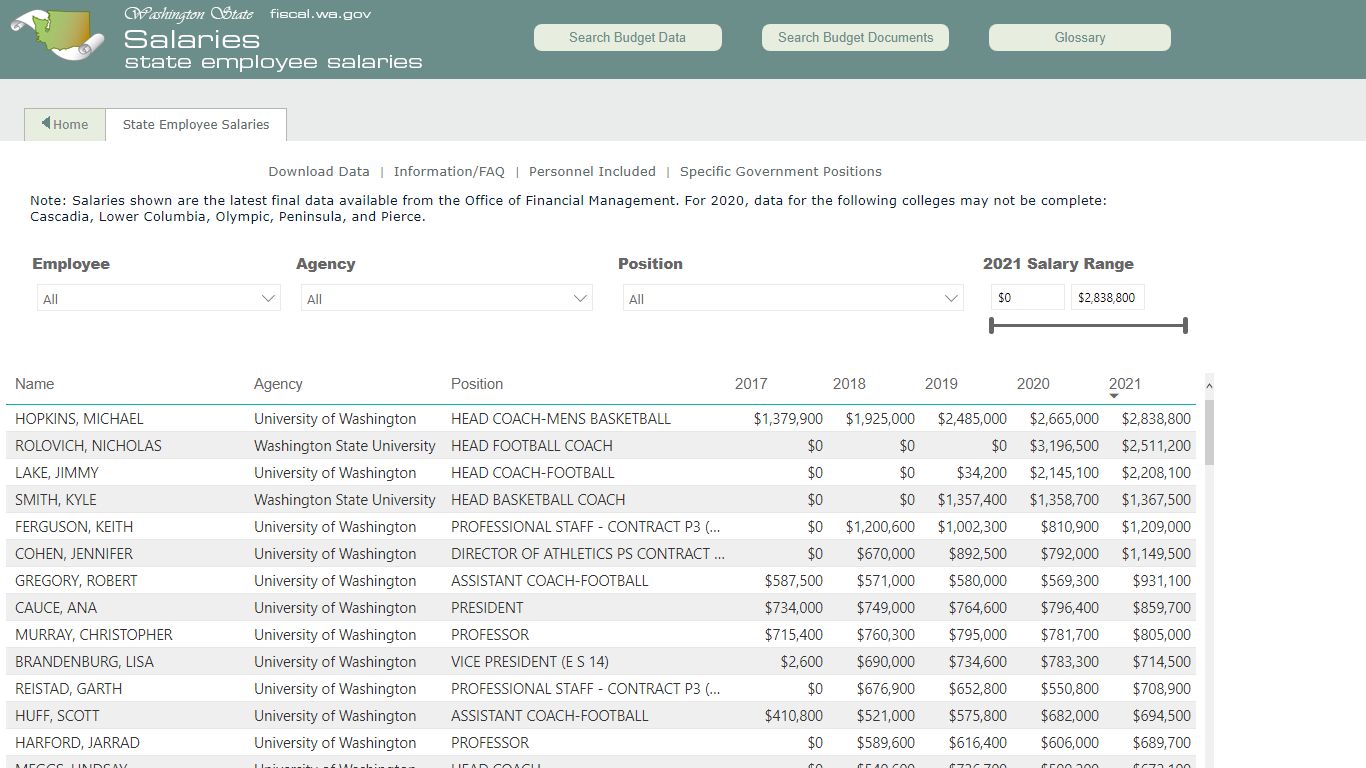Viewport: 1366px width, 768px height.
Task: Sort by the Name column header
Action: pos(35,384)
